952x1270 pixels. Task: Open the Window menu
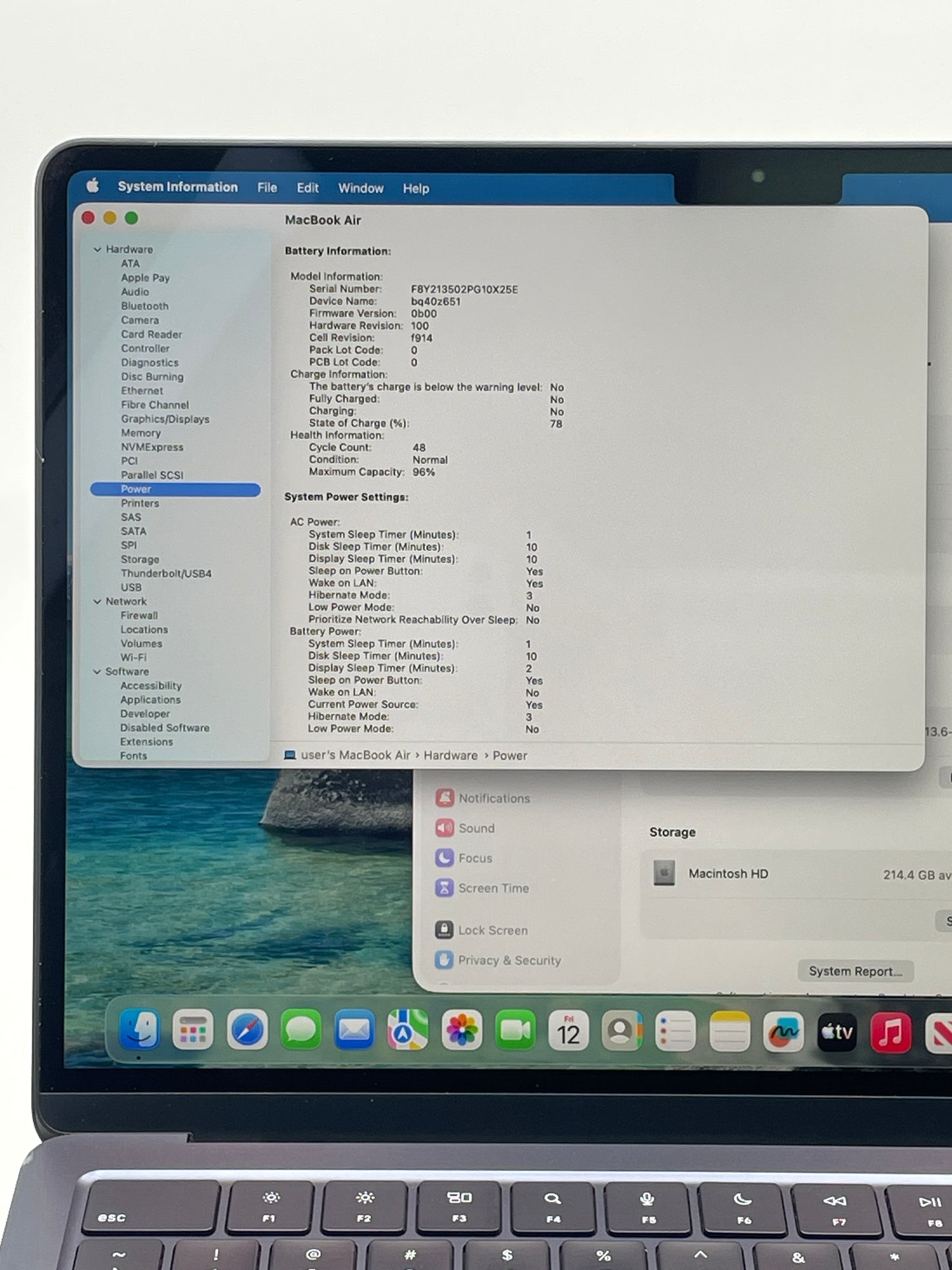pyautogui.click(x=361, y=188)
